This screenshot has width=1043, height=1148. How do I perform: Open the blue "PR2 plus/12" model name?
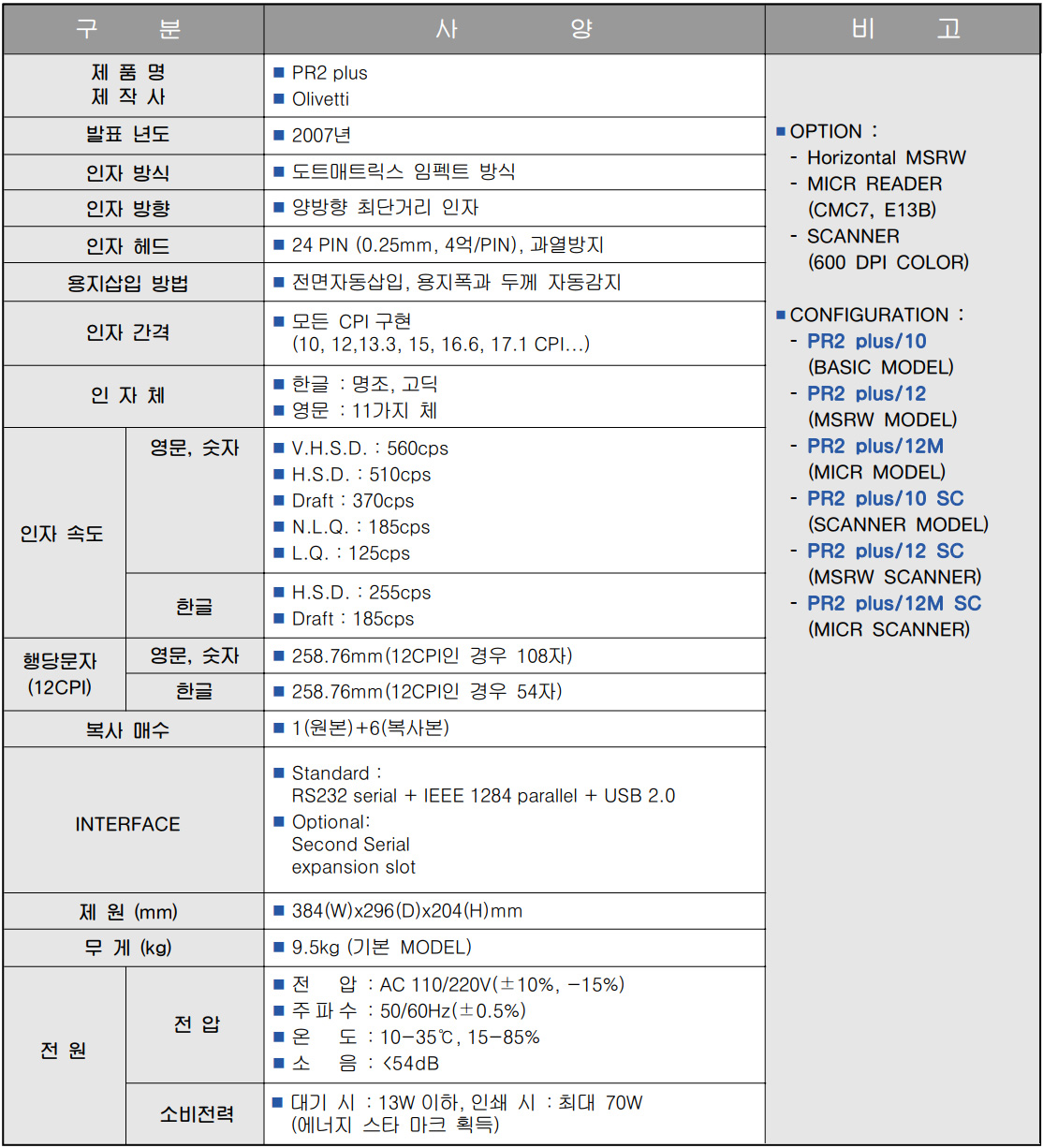pos(867,394)
